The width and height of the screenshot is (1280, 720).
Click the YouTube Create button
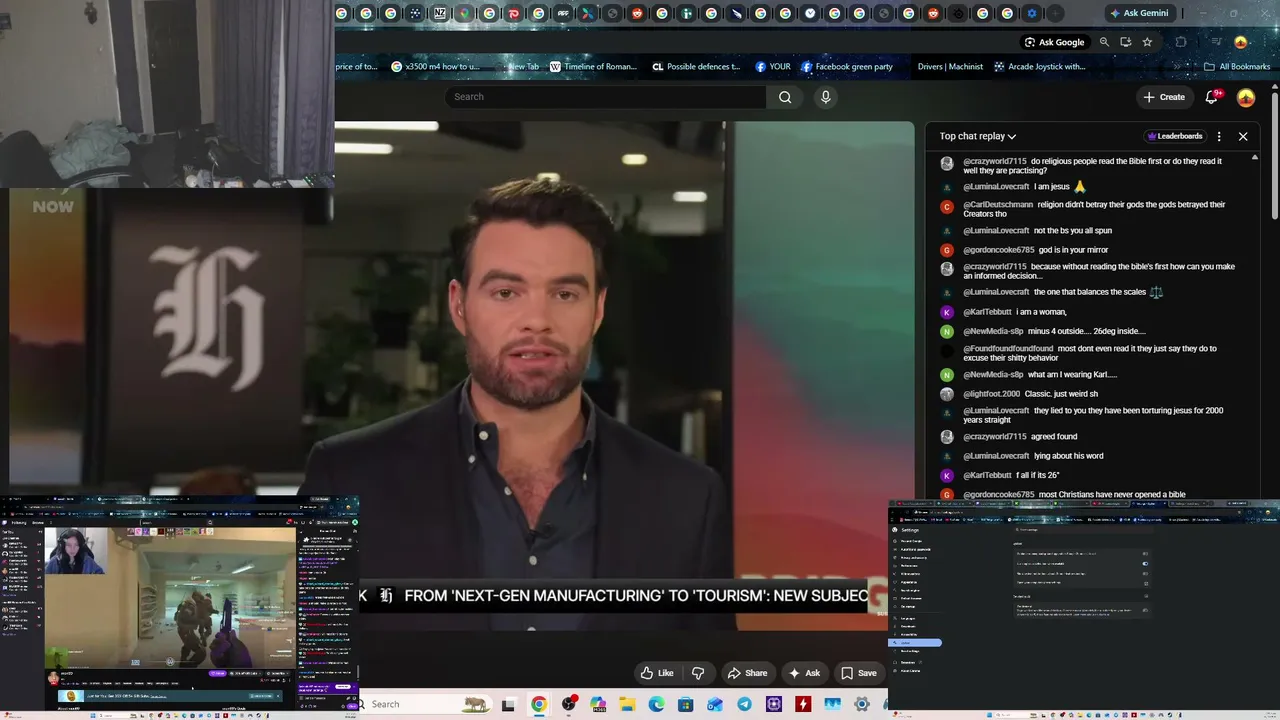[1164, 97]
